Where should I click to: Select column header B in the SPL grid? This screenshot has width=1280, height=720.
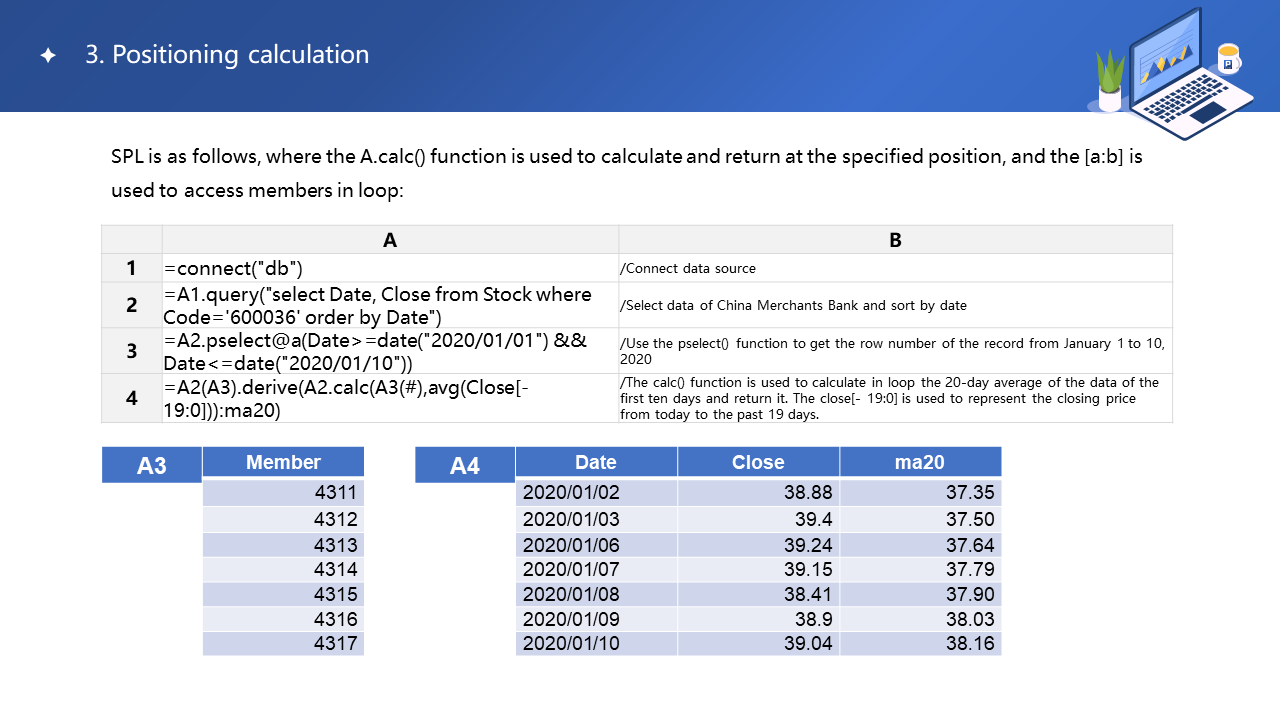pyautogui.click(x=895, y=240)
